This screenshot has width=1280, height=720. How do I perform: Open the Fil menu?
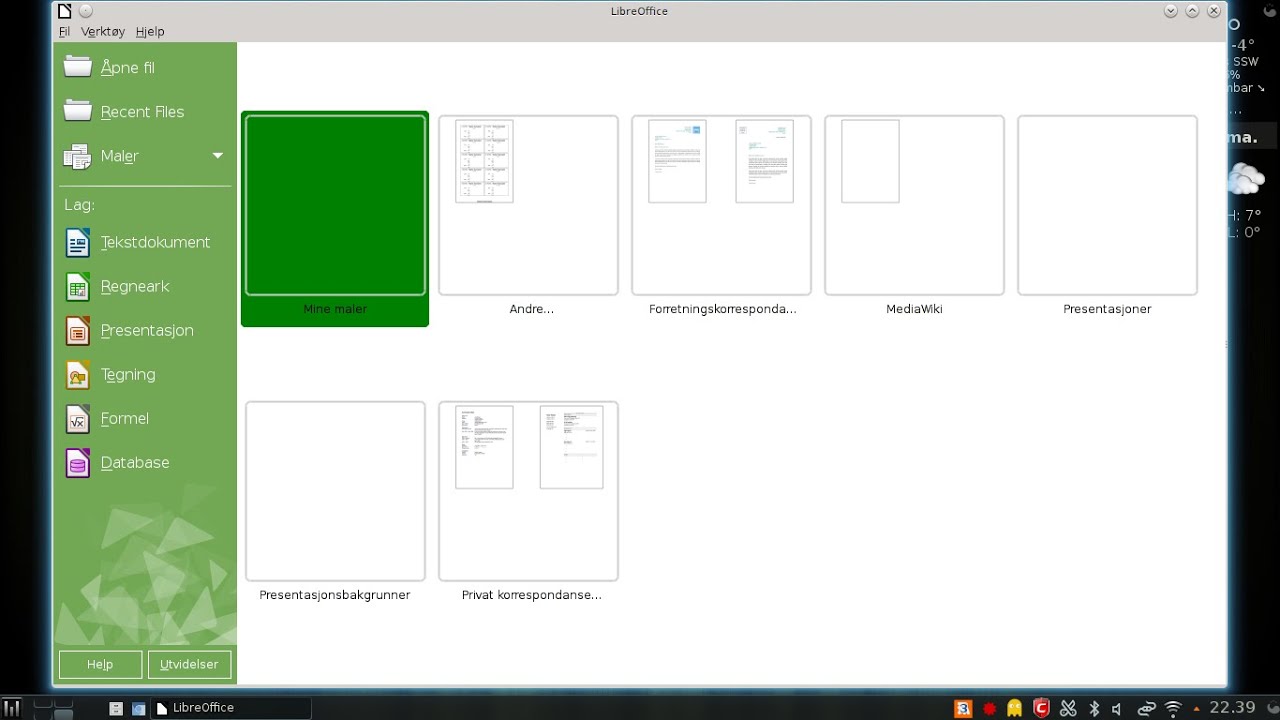point(64,31)
